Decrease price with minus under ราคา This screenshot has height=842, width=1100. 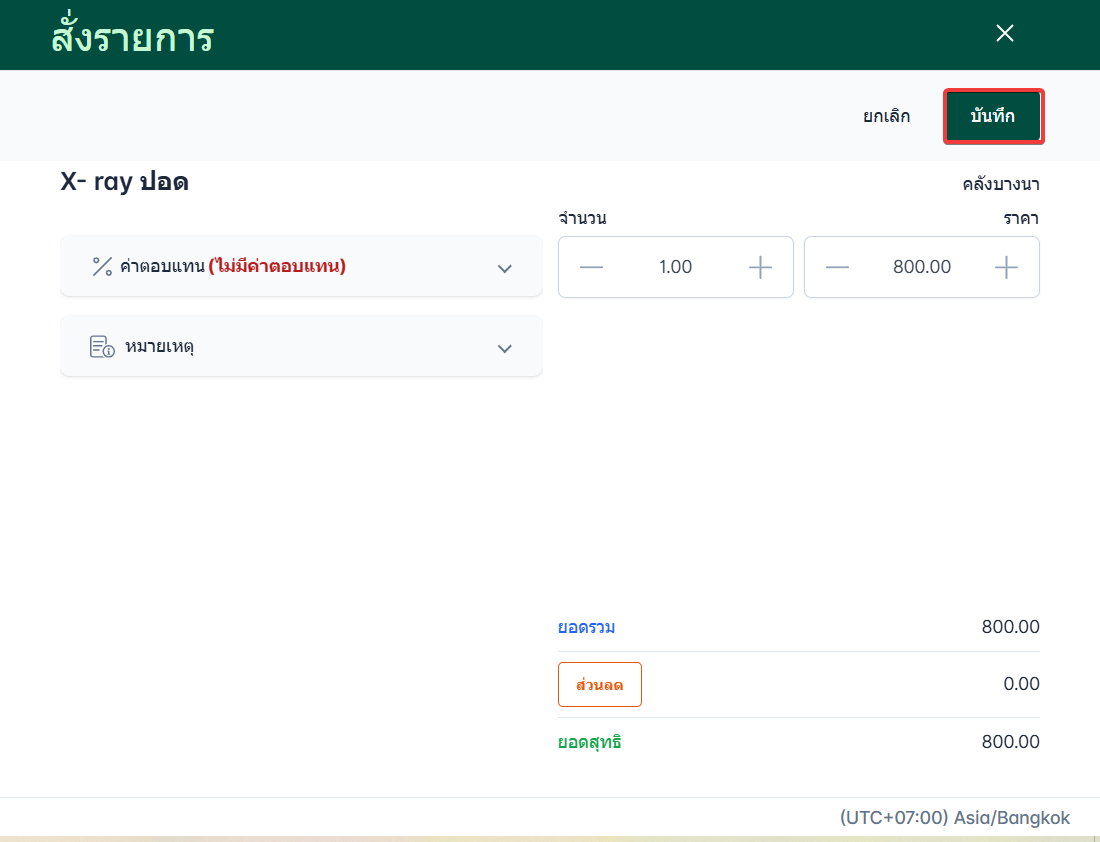[837, 267]
